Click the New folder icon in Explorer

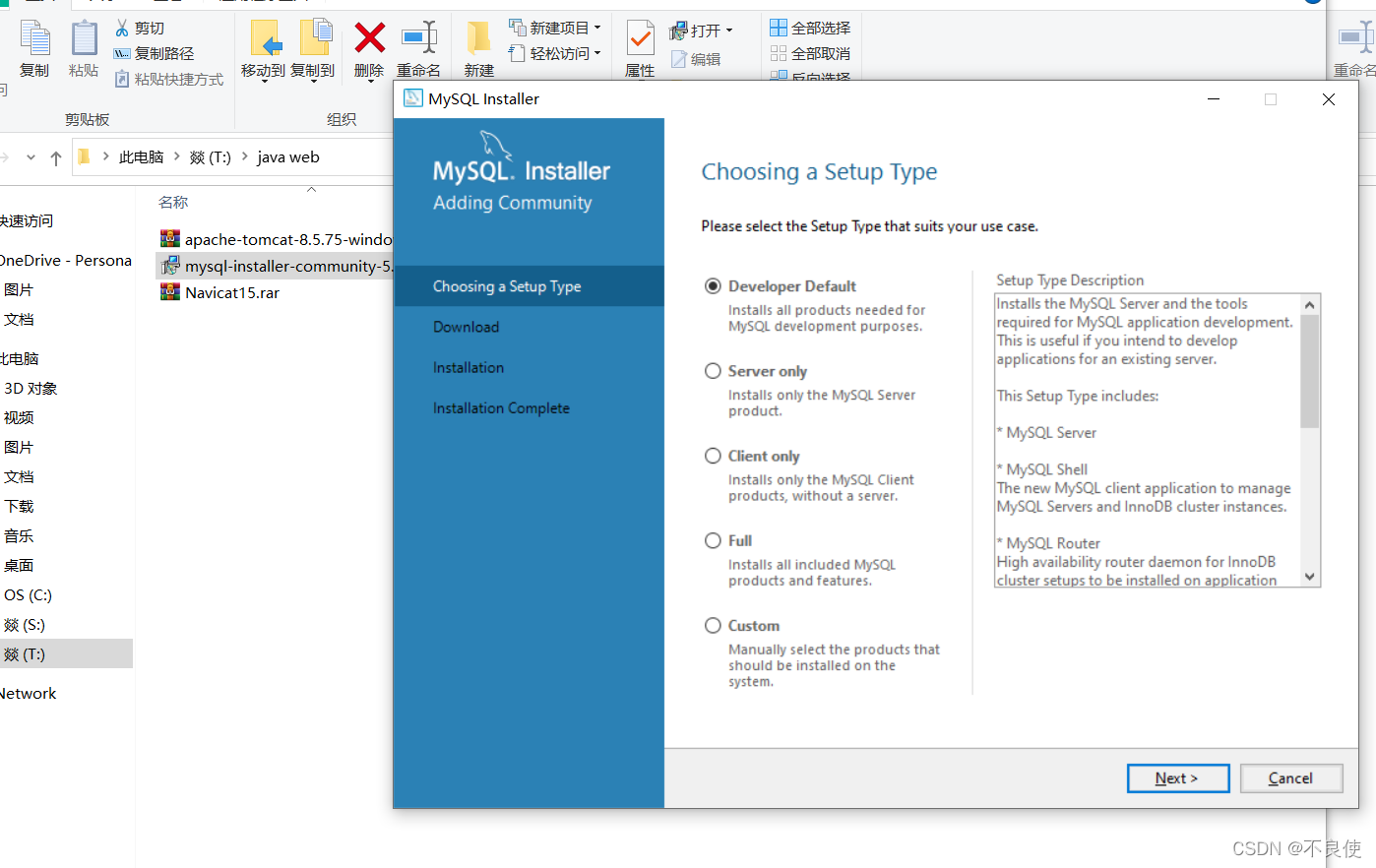[x=478, y=37]
